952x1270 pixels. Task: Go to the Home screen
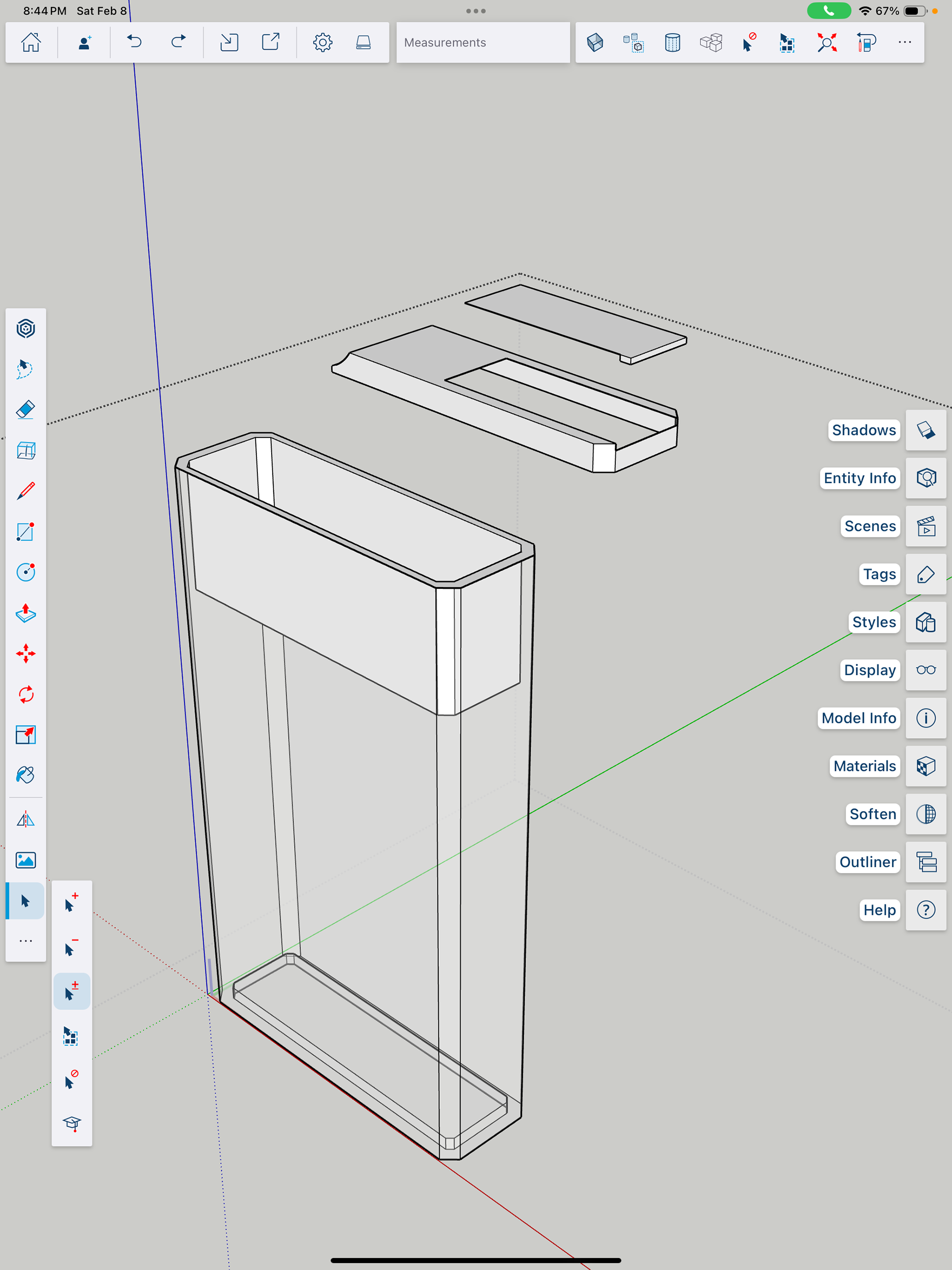click(x=31, y=43)
